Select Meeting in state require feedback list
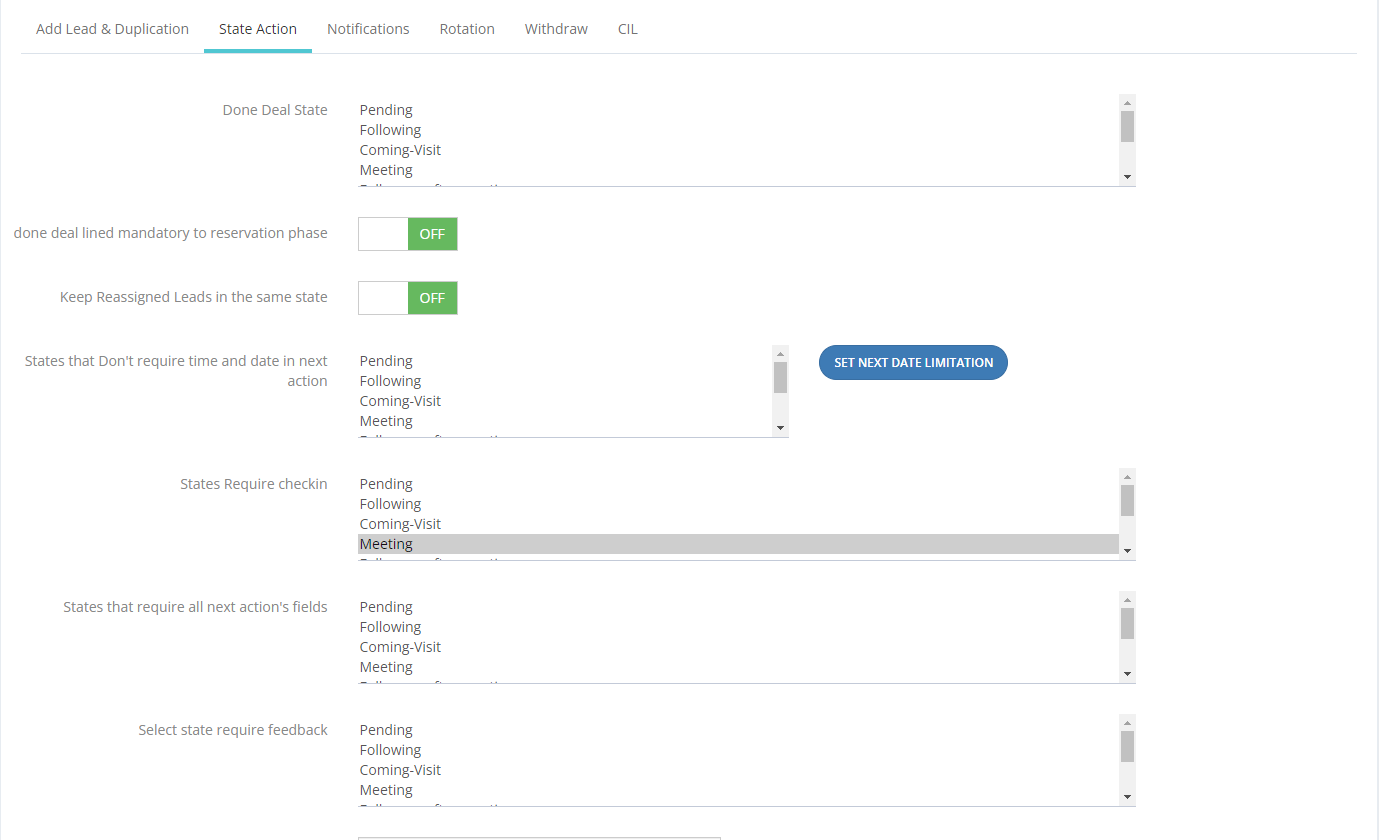Viewport: 1379px width, 840px height. 738,790
